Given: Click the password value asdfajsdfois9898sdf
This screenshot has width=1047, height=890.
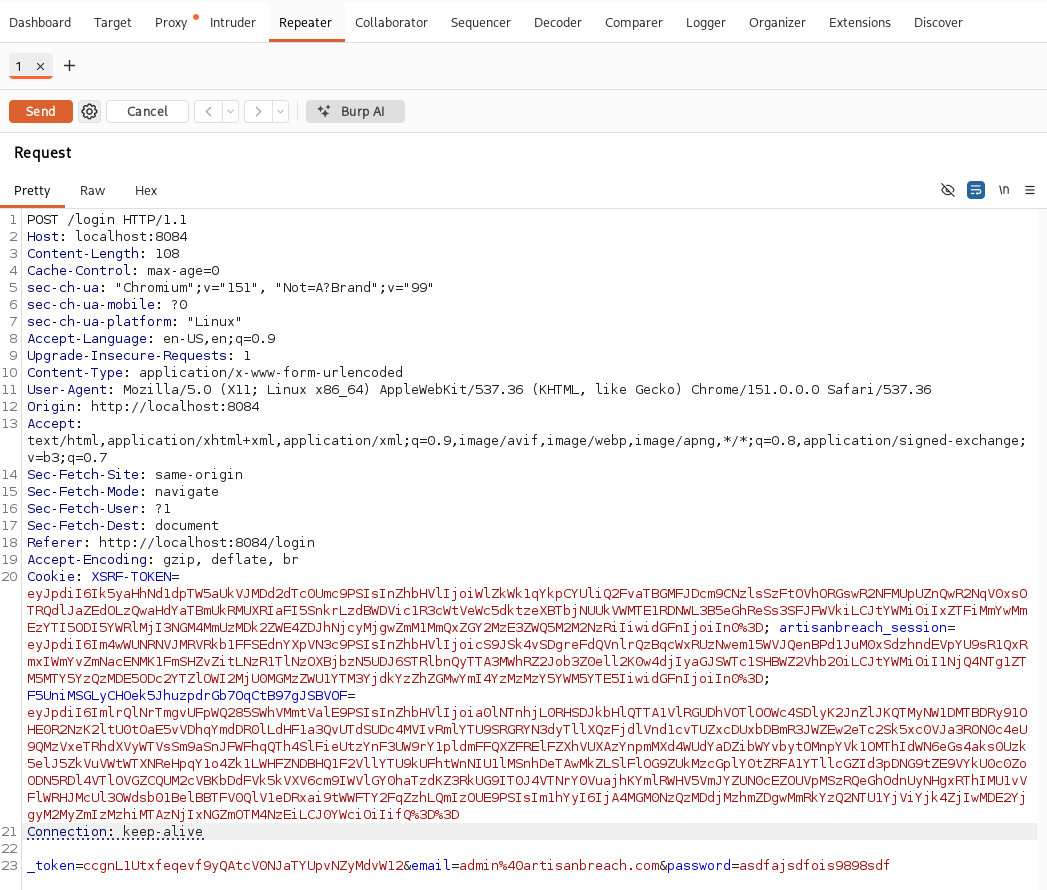Looking at the screenshot, I should tap(815, 865).
